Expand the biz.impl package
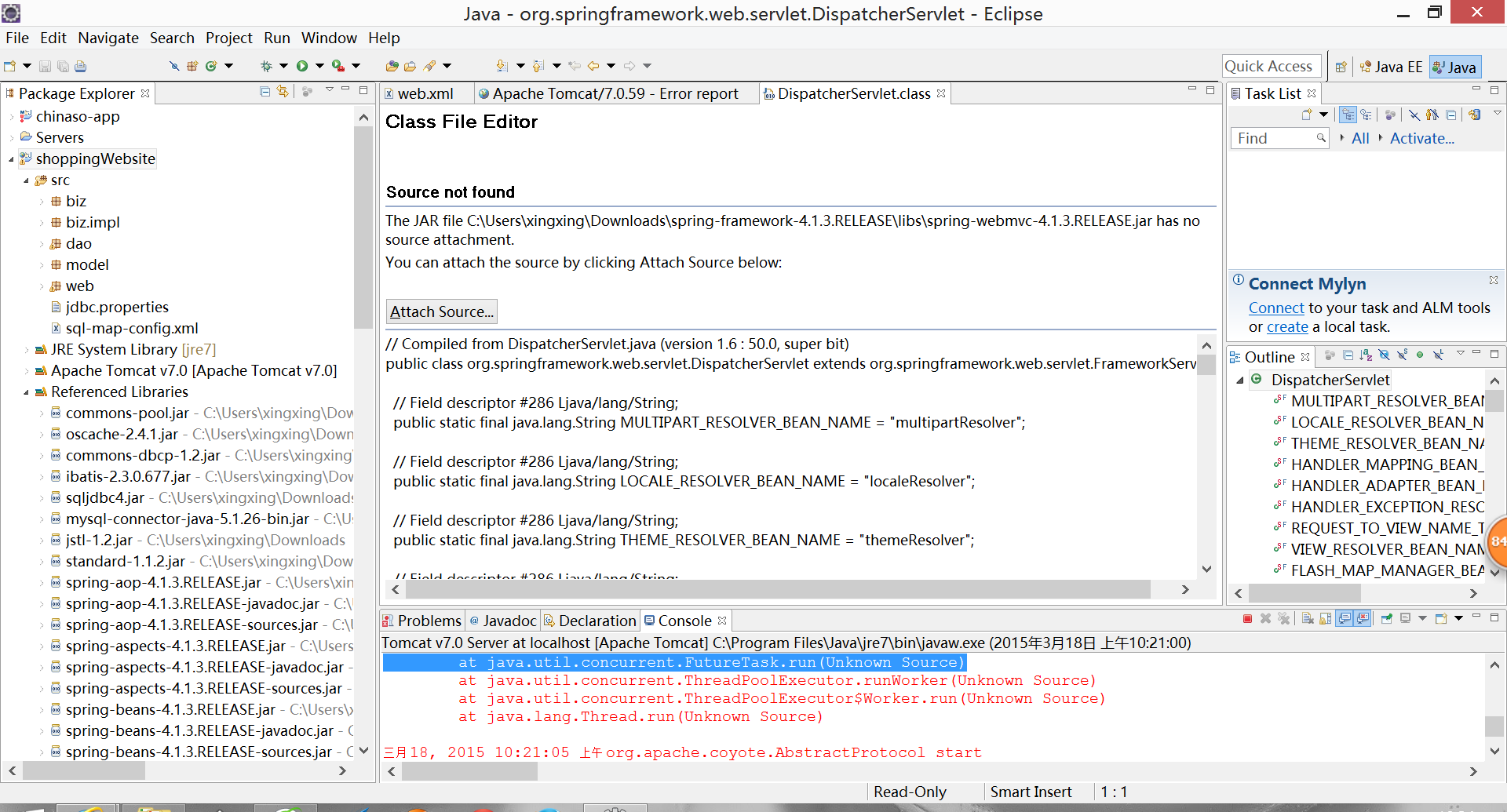 (x=42, y=223)
